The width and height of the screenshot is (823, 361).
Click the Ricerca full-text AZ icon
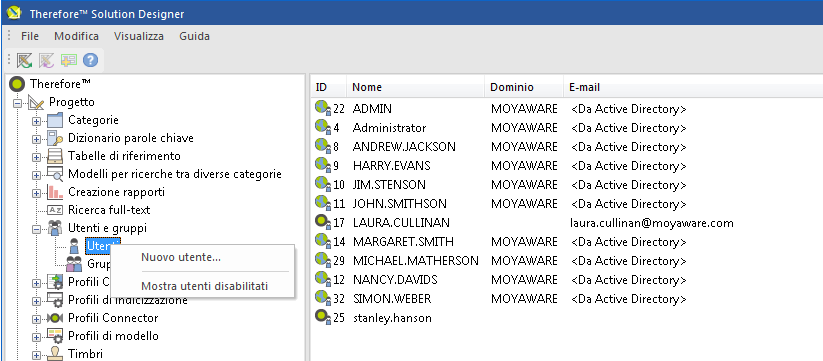coord(55,210)
